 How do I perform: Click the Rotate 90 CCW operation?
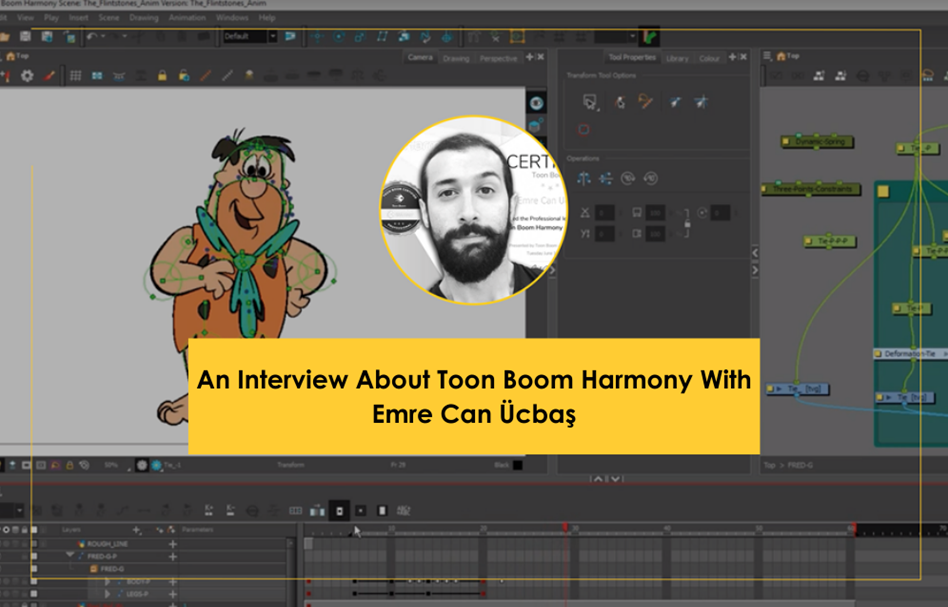point(651,178)
